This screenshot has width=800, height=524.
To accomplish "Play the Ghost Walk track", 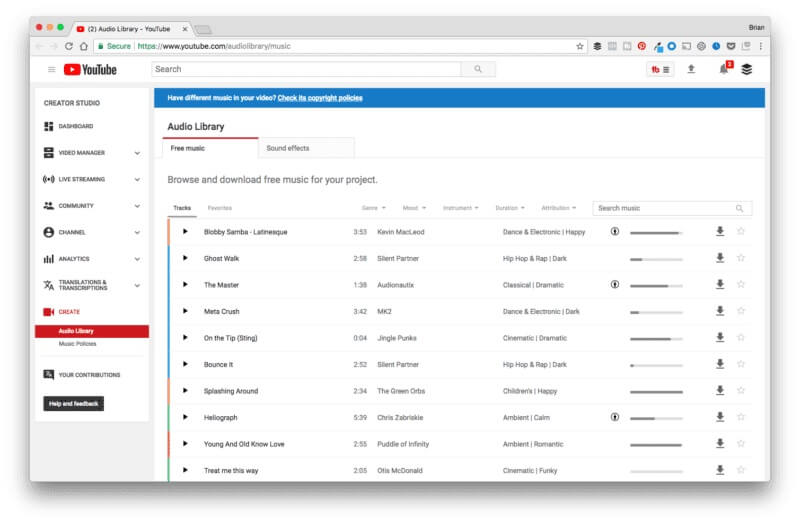I will 185,258.
